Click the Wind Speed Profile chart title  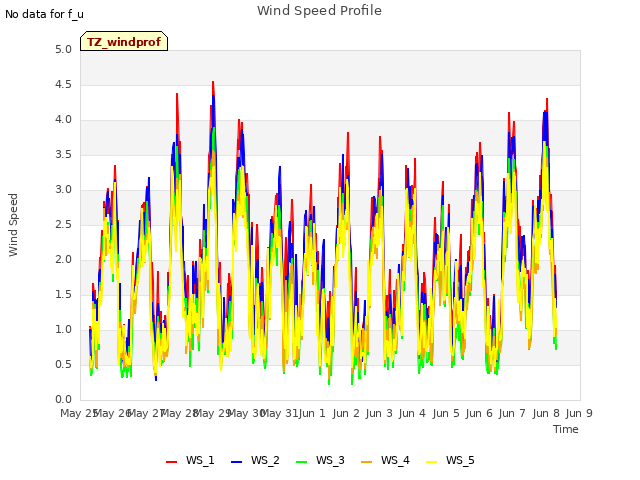coord(319,11)
